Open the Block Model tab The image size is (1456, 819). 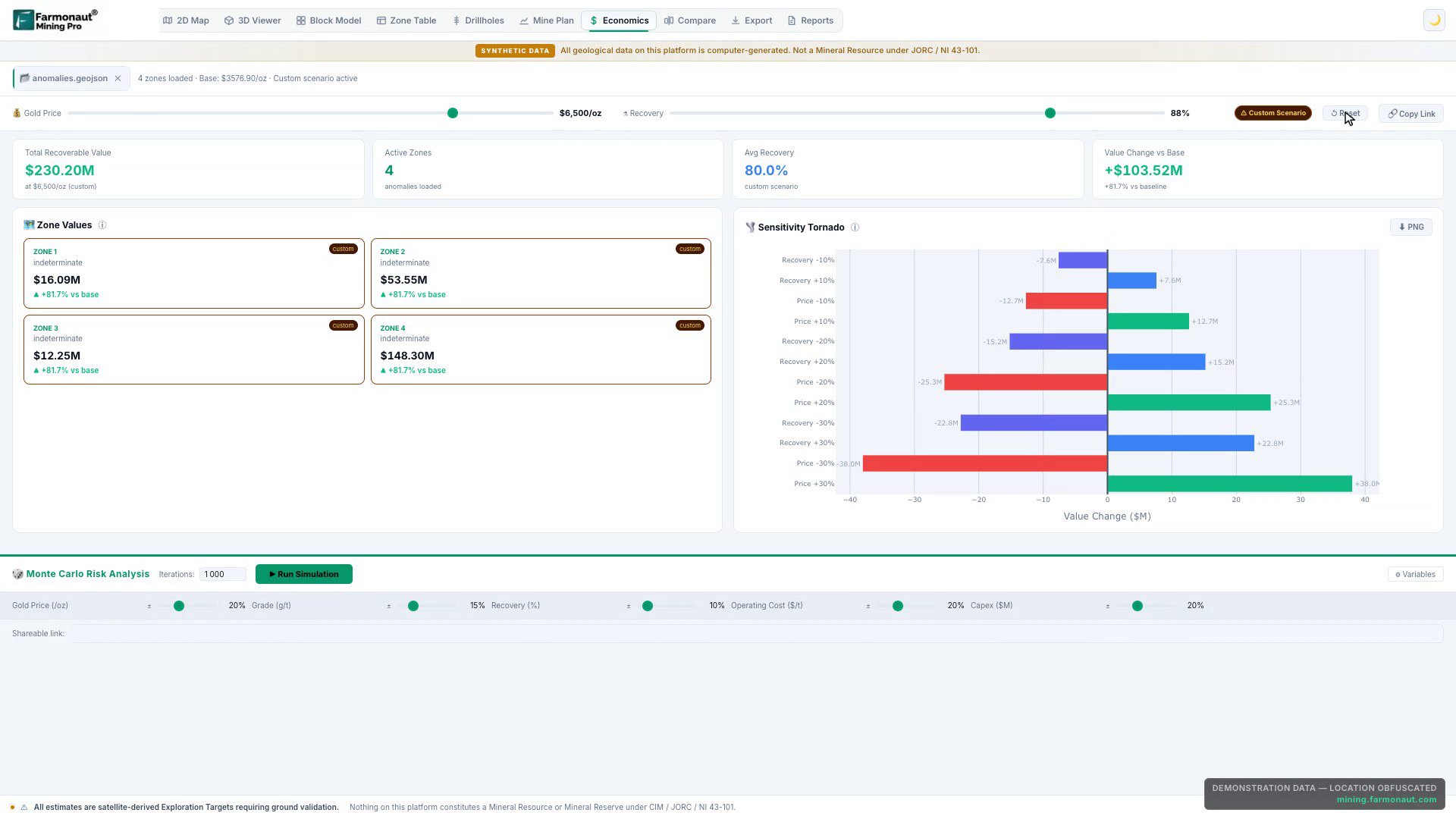point(328,20)
